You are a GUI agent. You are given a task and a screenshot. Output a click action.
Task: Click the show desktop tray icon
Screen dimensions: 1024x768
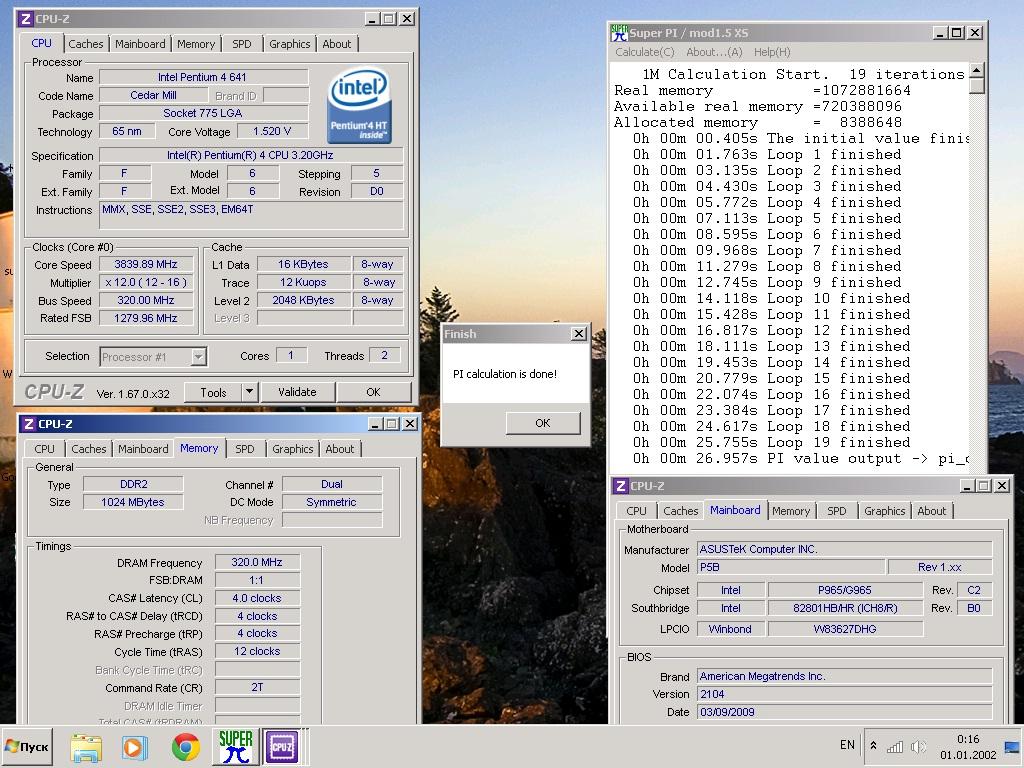click(x=1014, y=746)
